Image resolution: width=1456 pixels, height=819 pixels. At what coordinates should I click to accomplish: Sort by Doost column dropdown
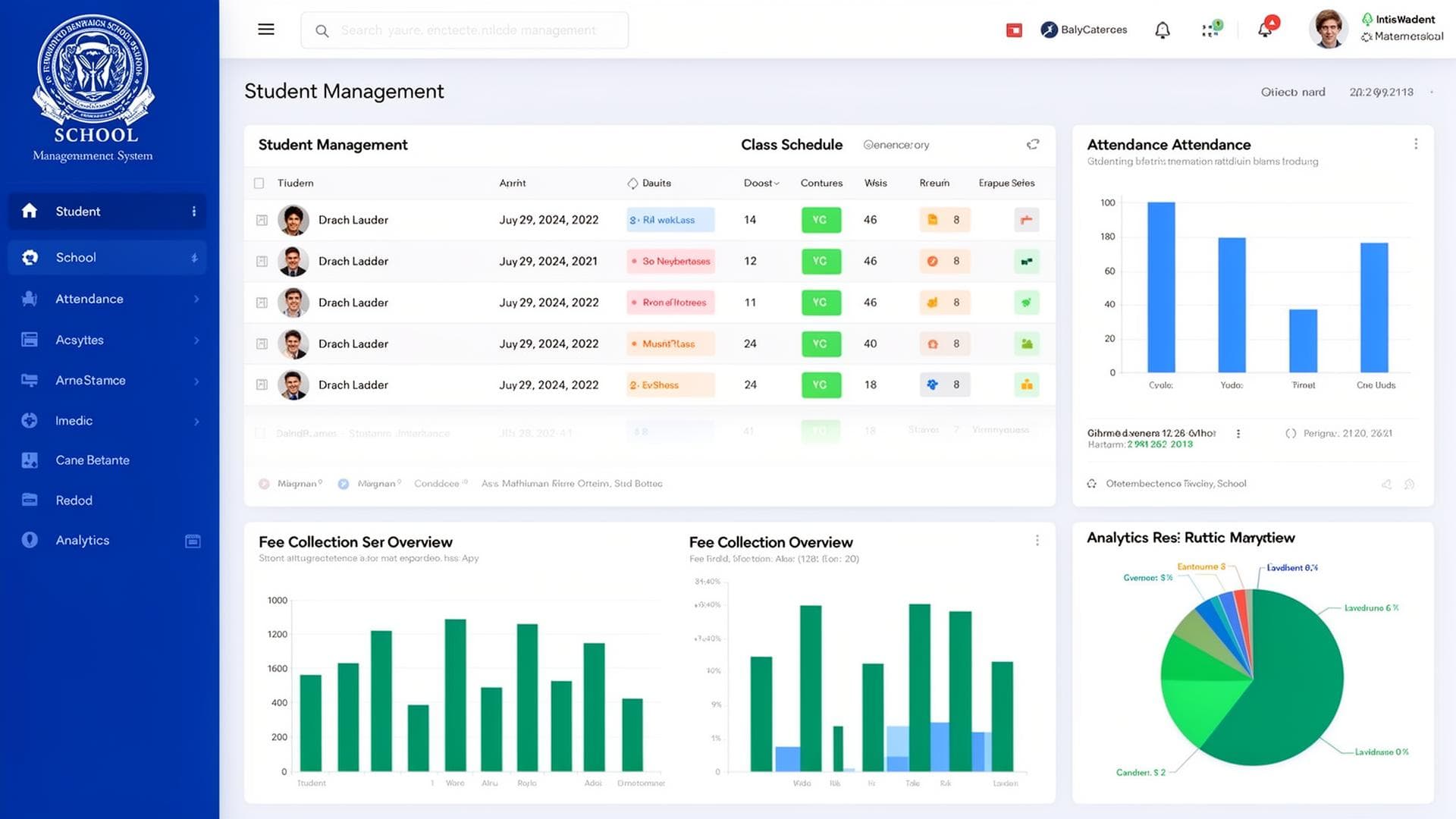click(761, 184)
